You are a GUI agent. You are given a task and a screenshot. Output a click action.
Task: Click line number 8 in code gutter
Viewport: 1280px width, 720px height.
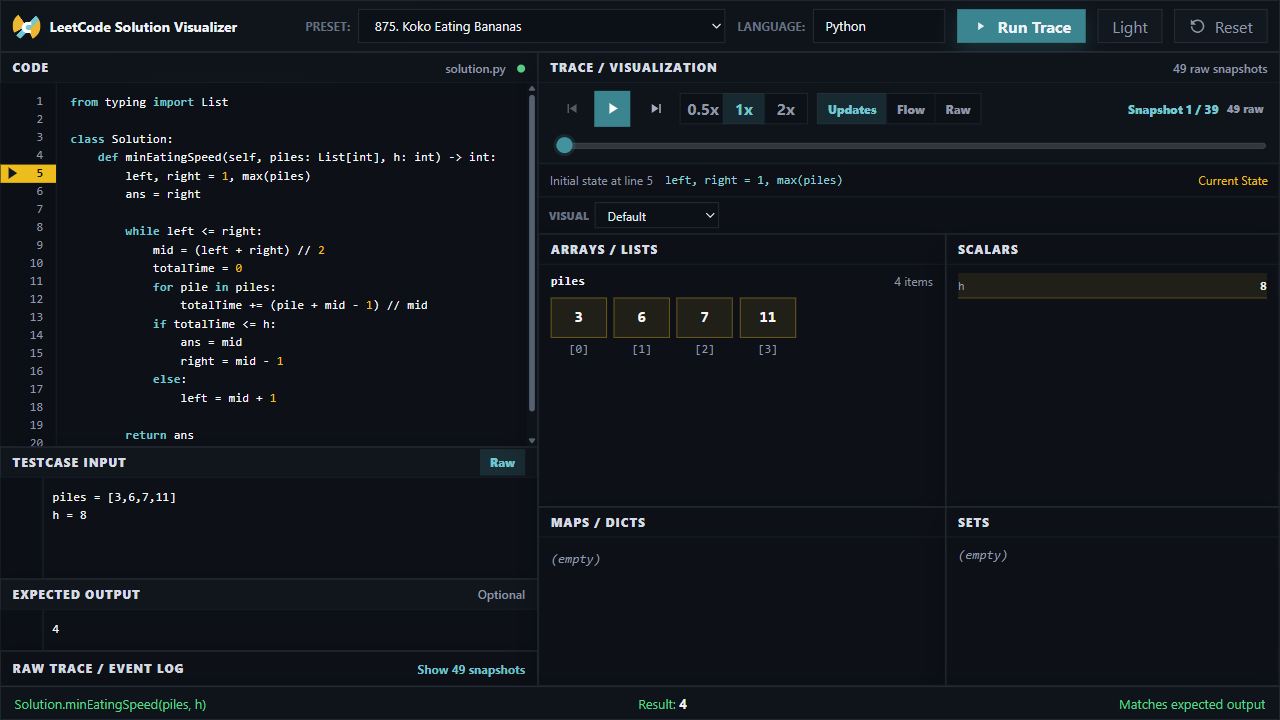pyautogui.click(x=39, y=227)
